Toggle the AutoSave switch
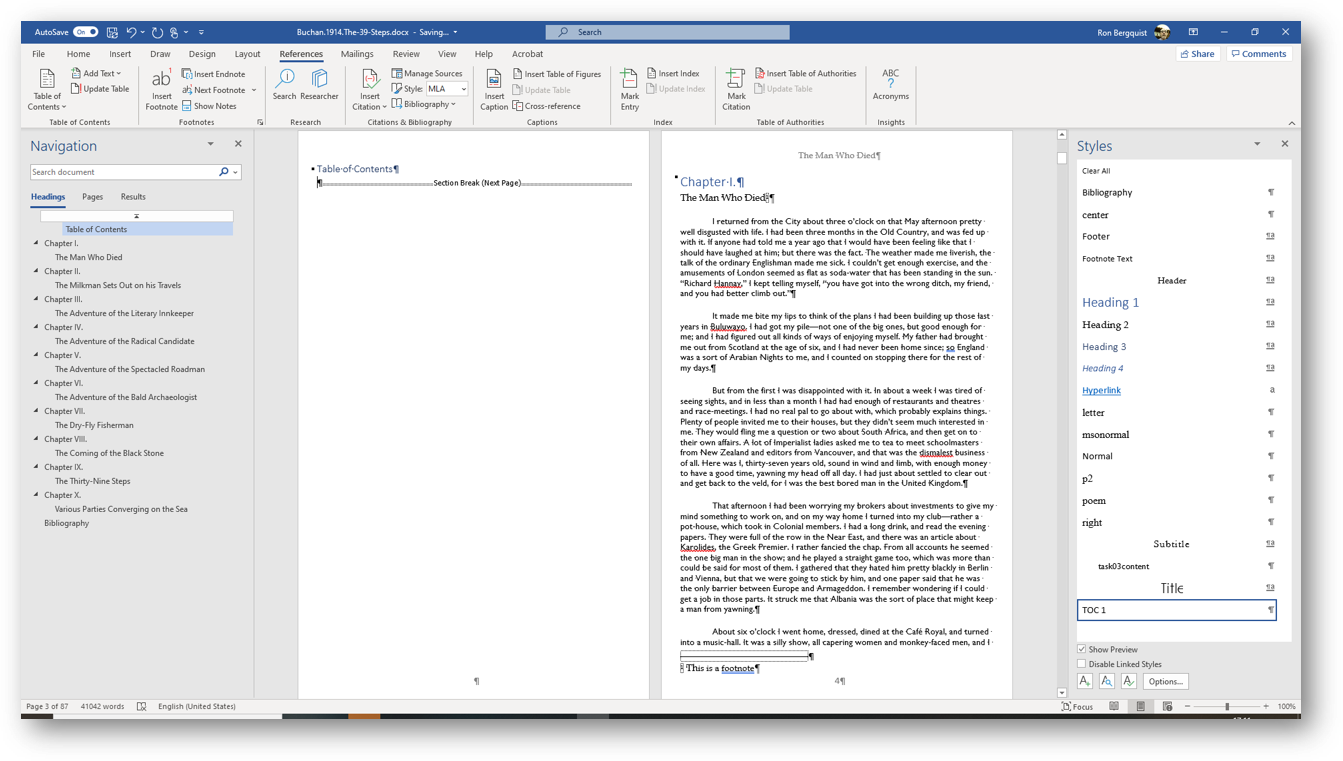1343x761 pixels. [x=86, y=32]
